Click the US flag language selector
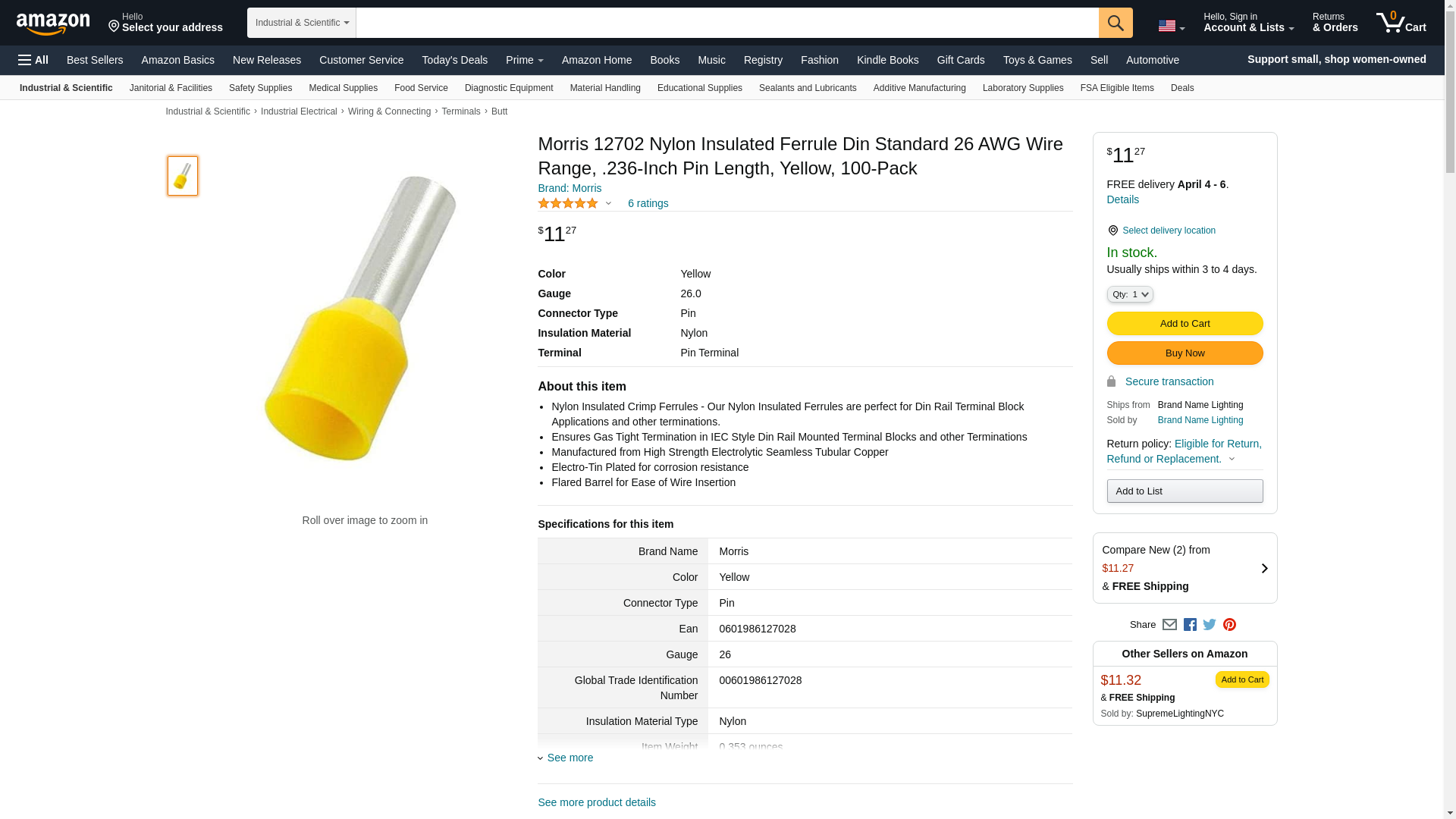 pyautogui.click(x=1171, y=26)
